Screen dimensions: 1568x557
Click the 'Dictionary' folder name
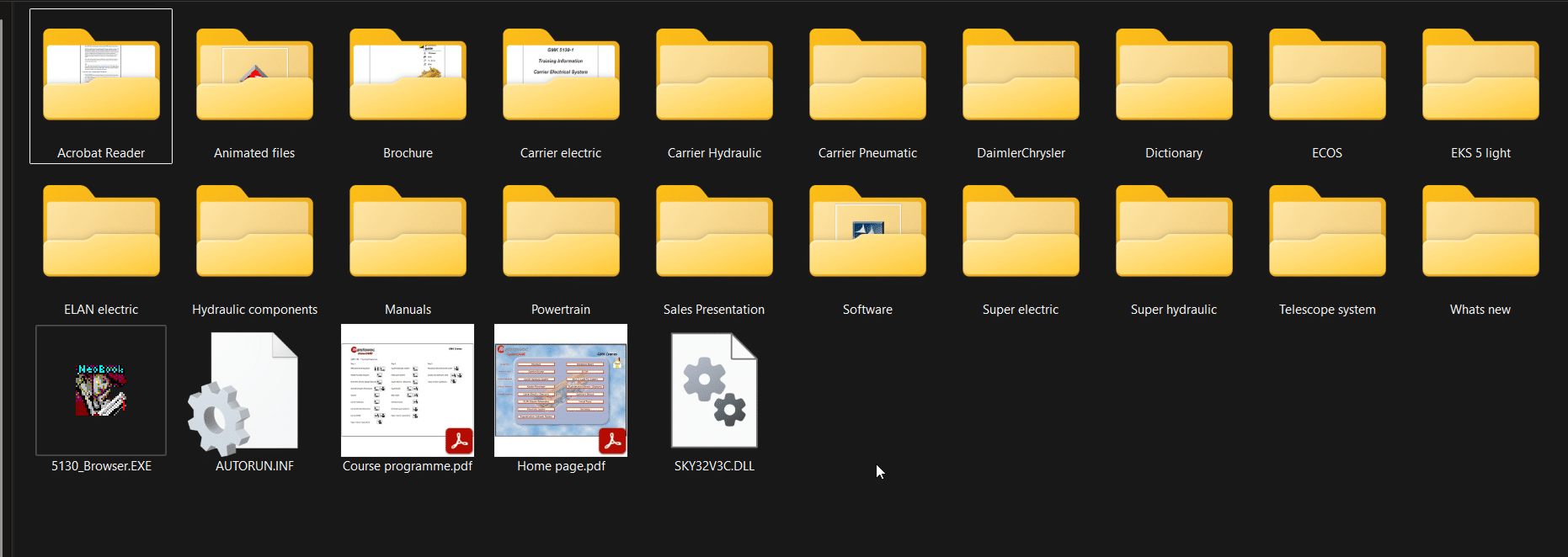click(1174, 153)
